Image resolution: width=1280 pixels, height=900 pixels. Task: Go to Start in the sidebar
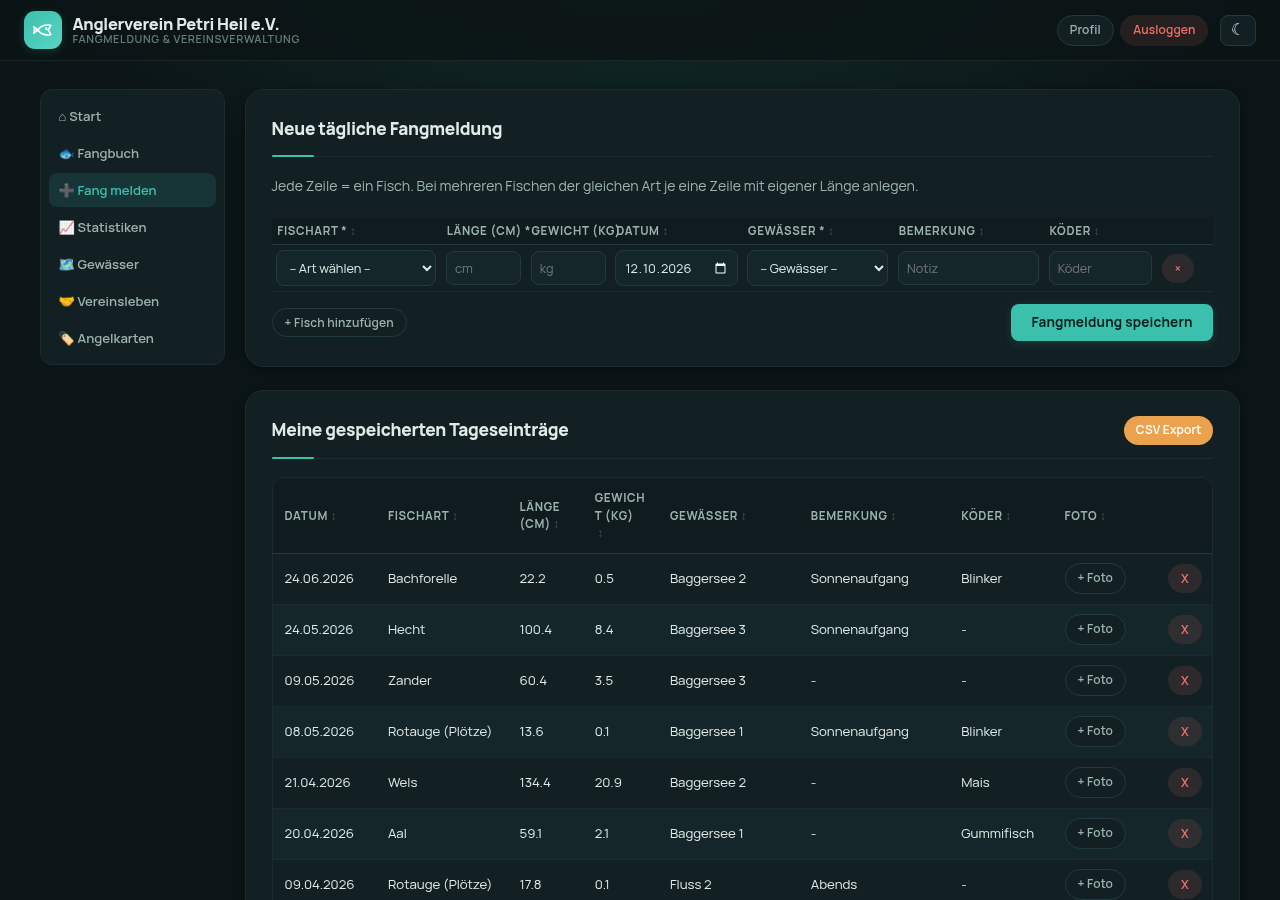[x=132, y=116]
